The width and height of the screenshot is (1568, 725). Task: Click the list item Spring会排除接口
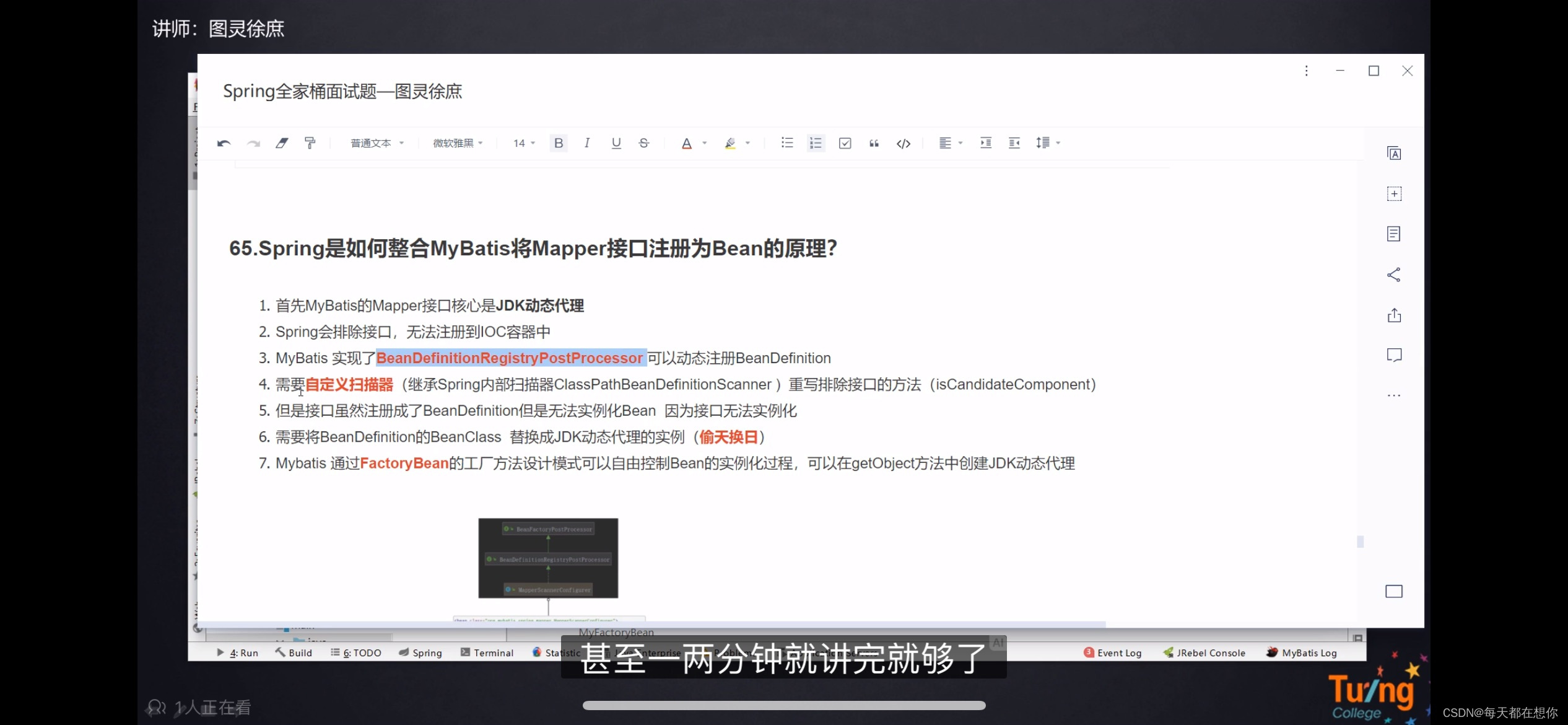point(413,332)
